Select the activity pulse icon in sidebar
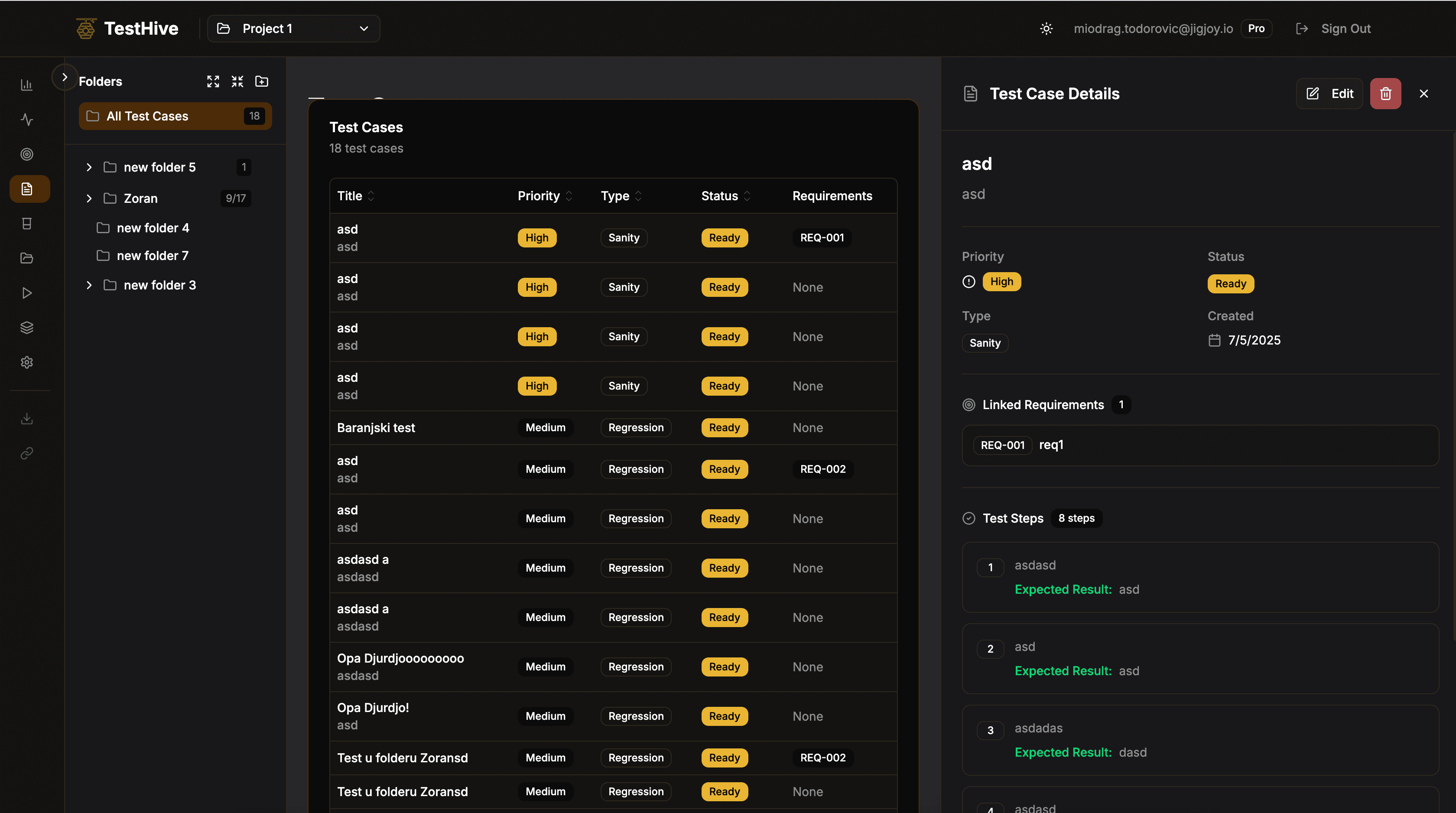Image resolution: width=1456 pixels, height=813 pixels. pos(26,120)
